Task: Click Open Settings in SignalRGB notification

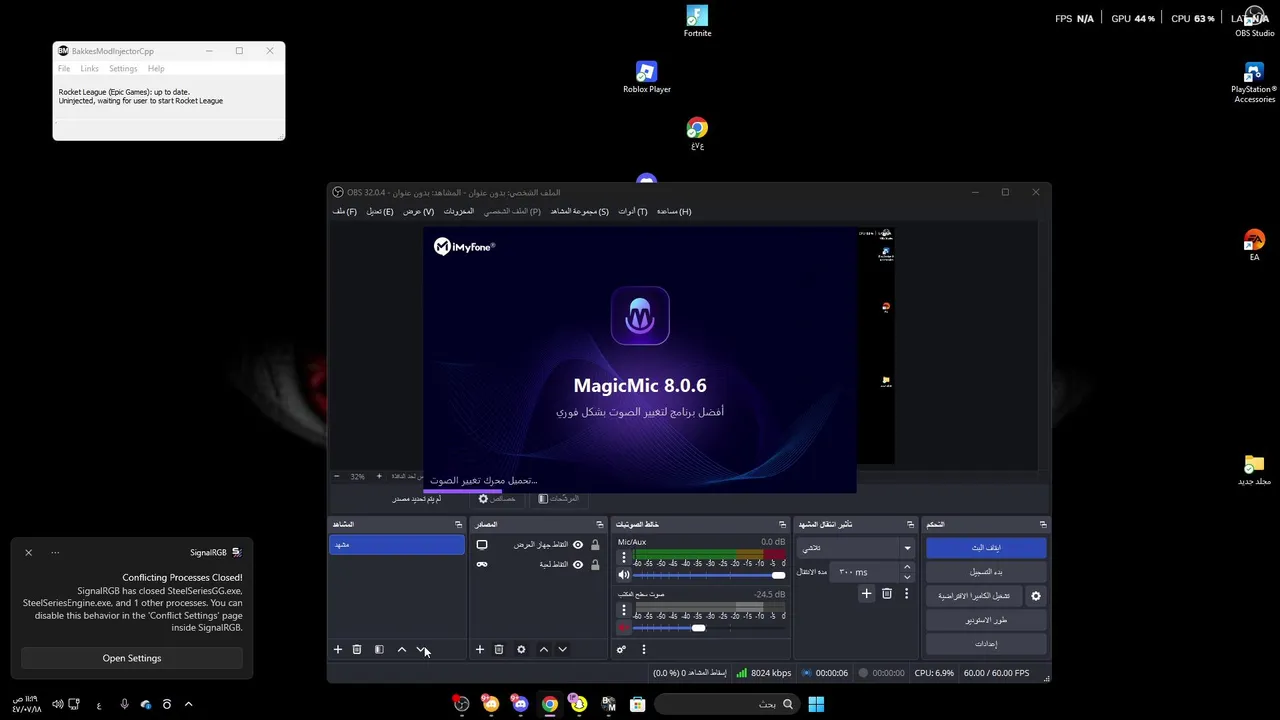Action: click(132, 658)
